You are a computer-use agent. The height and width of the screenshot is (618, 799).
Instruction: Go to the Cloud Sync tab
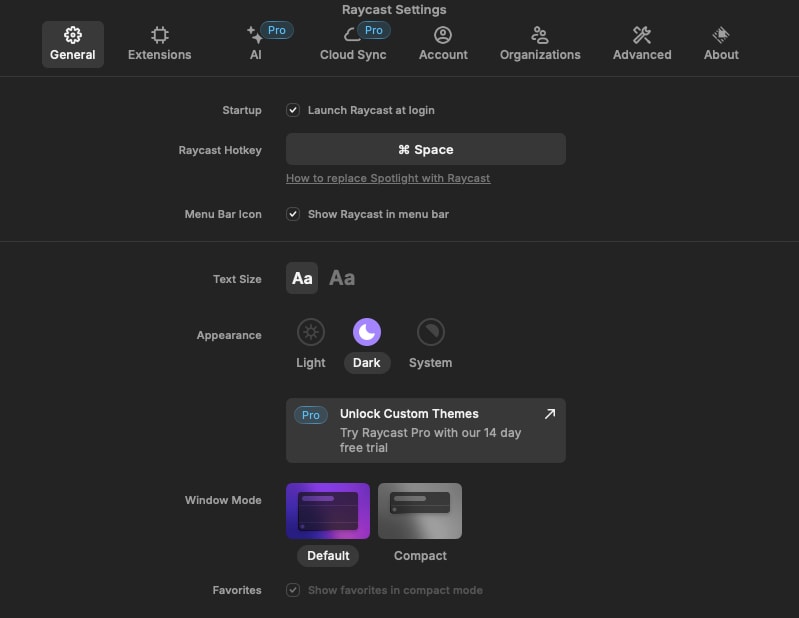click(353, 44)
